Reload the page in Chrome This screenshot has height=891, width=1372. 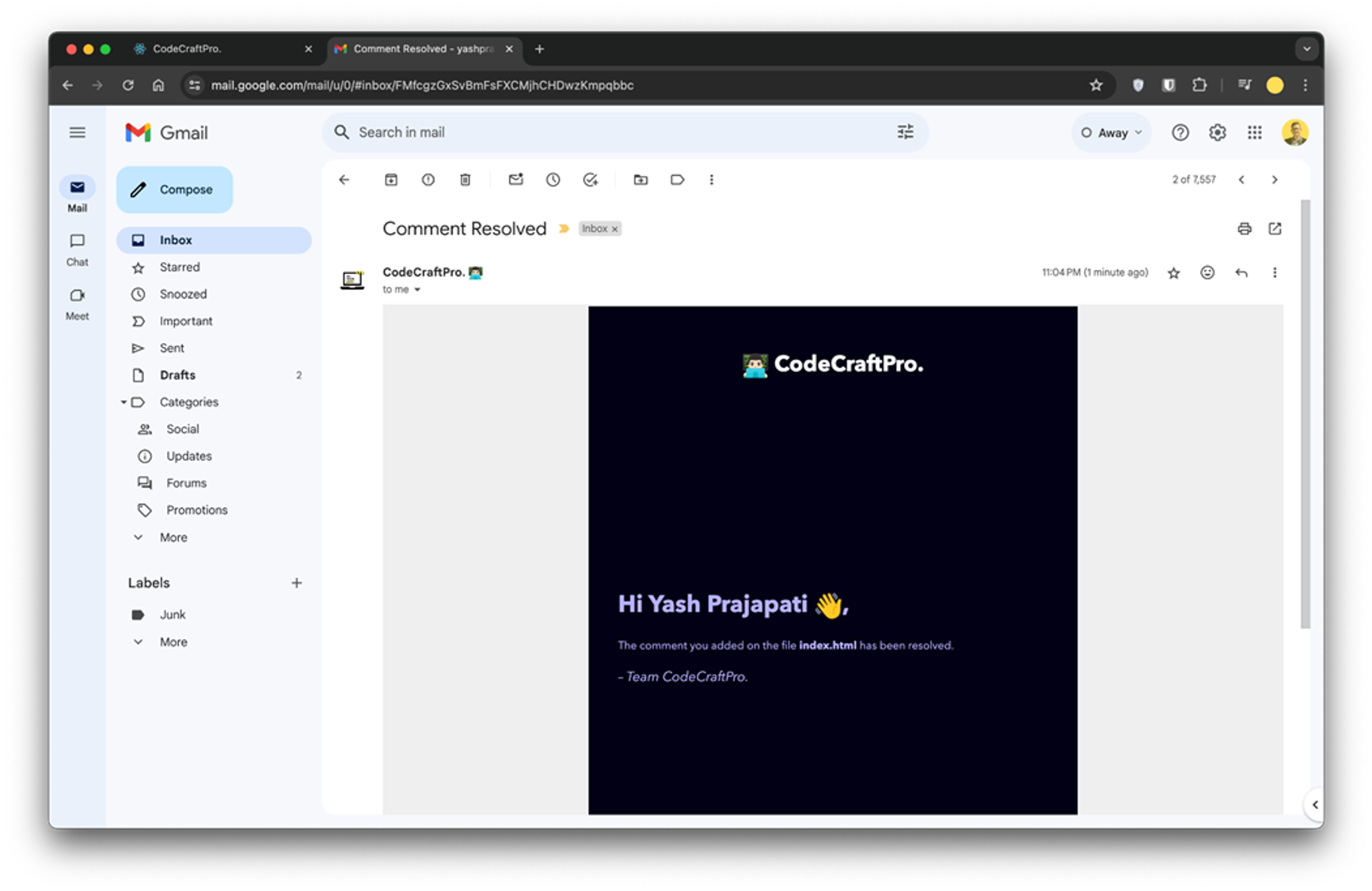(127, 86)
